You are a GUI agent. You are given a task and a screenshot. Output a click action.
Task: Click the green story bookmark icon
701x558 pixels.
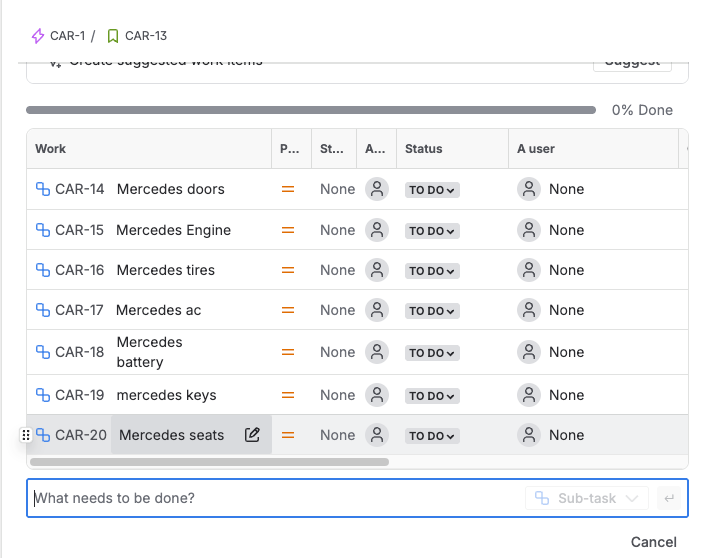[x=113, y=36]
